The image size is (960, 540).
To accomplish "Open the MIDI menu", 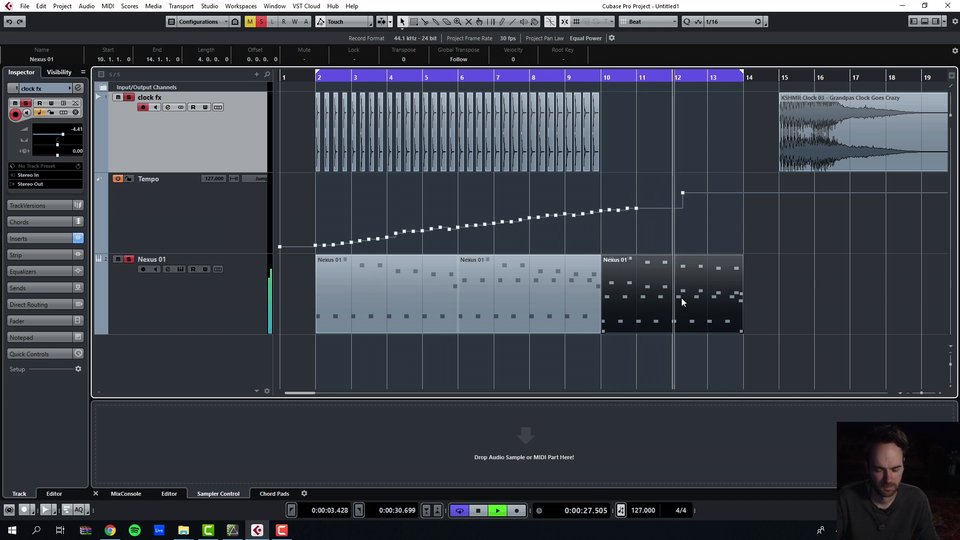I will coord(108,6).
